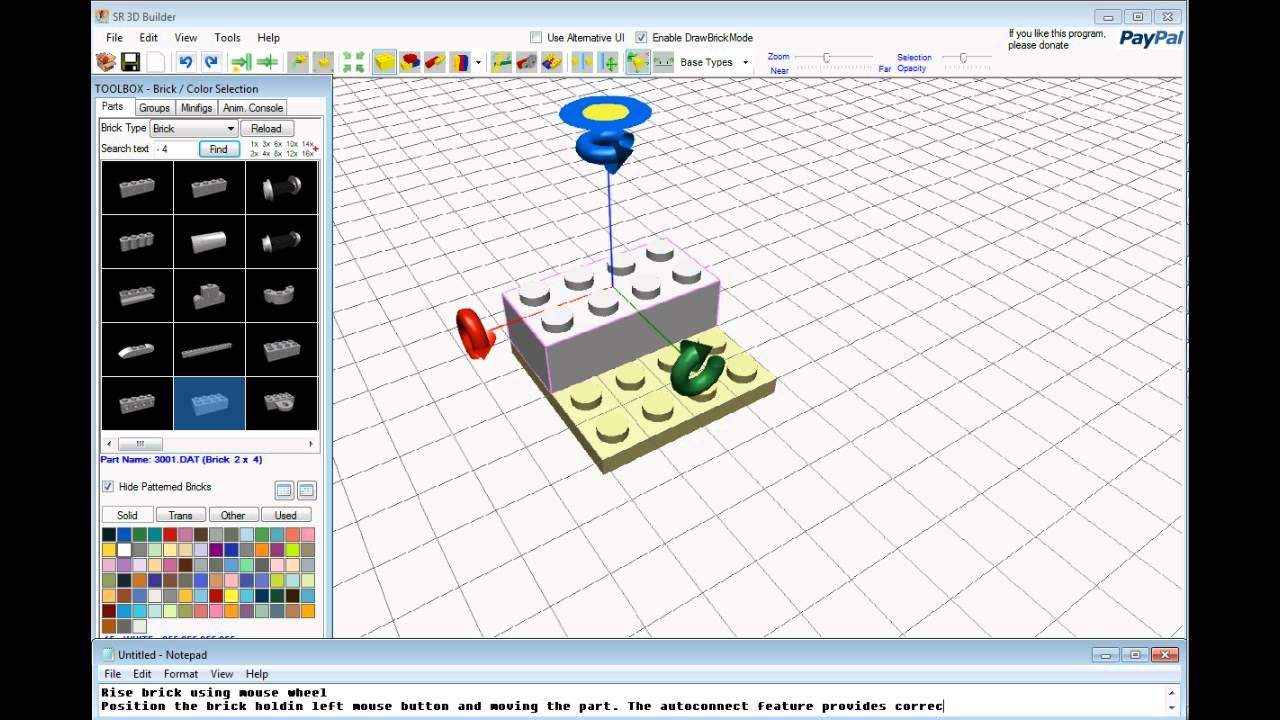Viewport: 1280px width, 720px height.
Task: Click the gray dashed connector icon before Base Types
Action: [x=664, y=62]
